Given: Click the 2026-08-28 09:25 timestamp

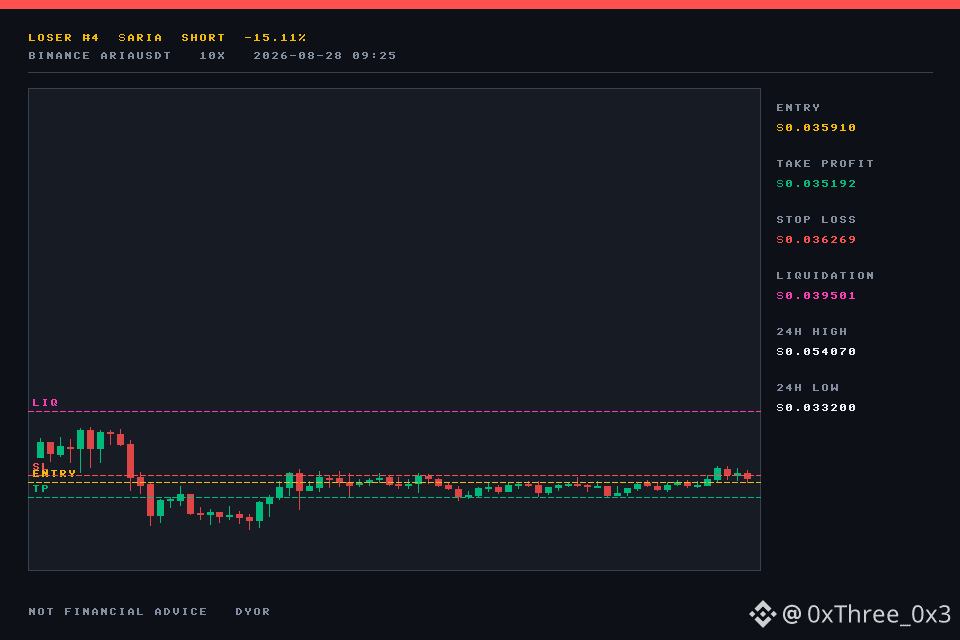Looking at the screenshot, I should (x=324, y=56).
